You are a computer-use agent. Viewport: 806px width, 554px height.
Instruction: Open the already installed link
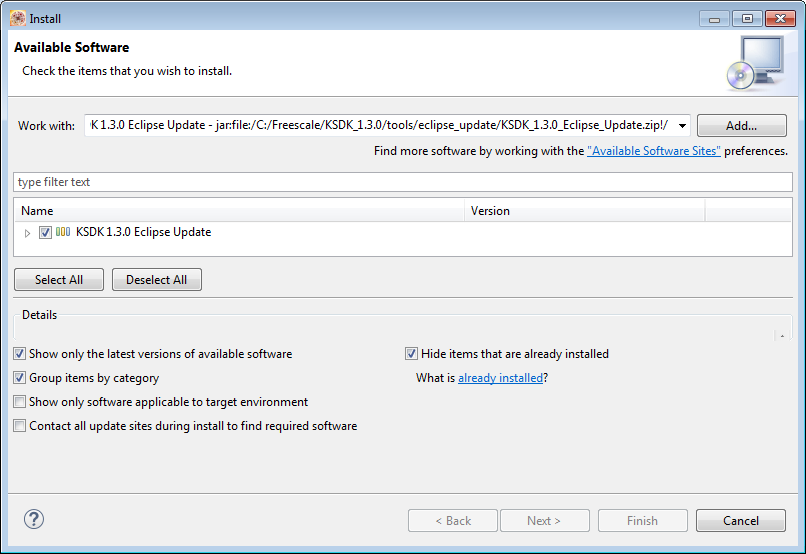[x=500, y=378]
